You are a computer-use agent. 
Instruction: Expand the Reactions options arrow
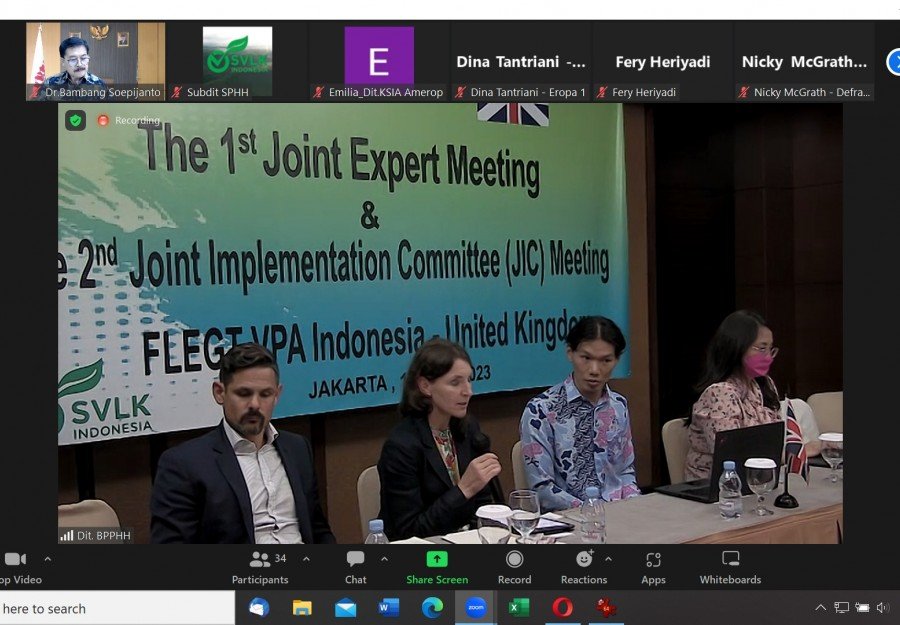(608, 558)
